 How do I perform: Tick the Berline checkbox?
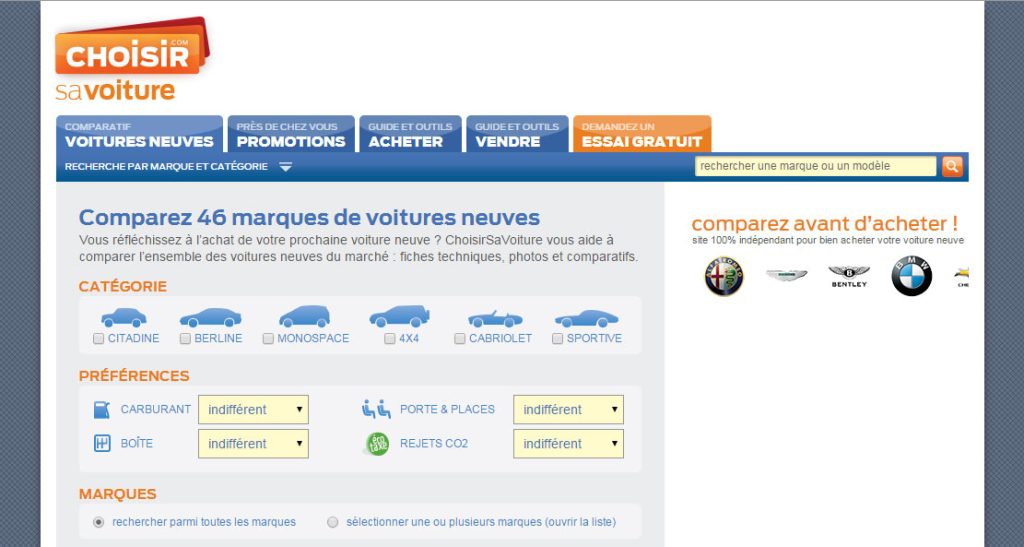point(185,339)
